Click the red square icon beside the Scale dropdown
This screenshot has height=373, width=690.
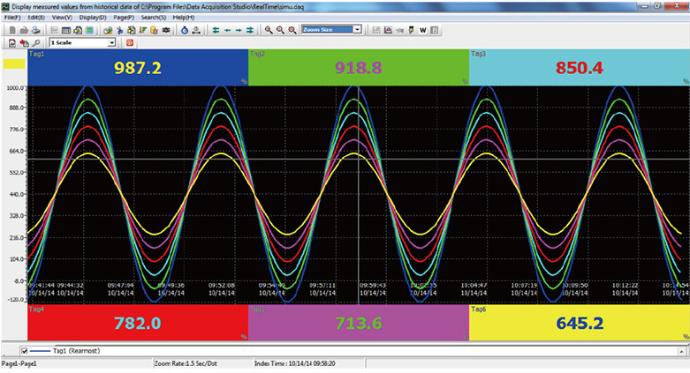[x=129, y=43]
